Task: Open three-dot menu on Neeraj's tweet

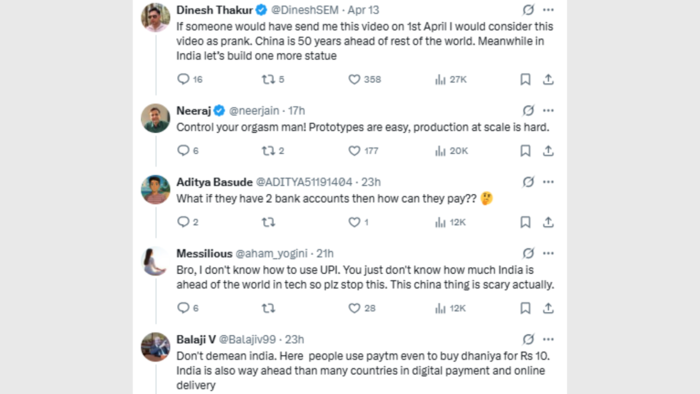Action: 548,111
